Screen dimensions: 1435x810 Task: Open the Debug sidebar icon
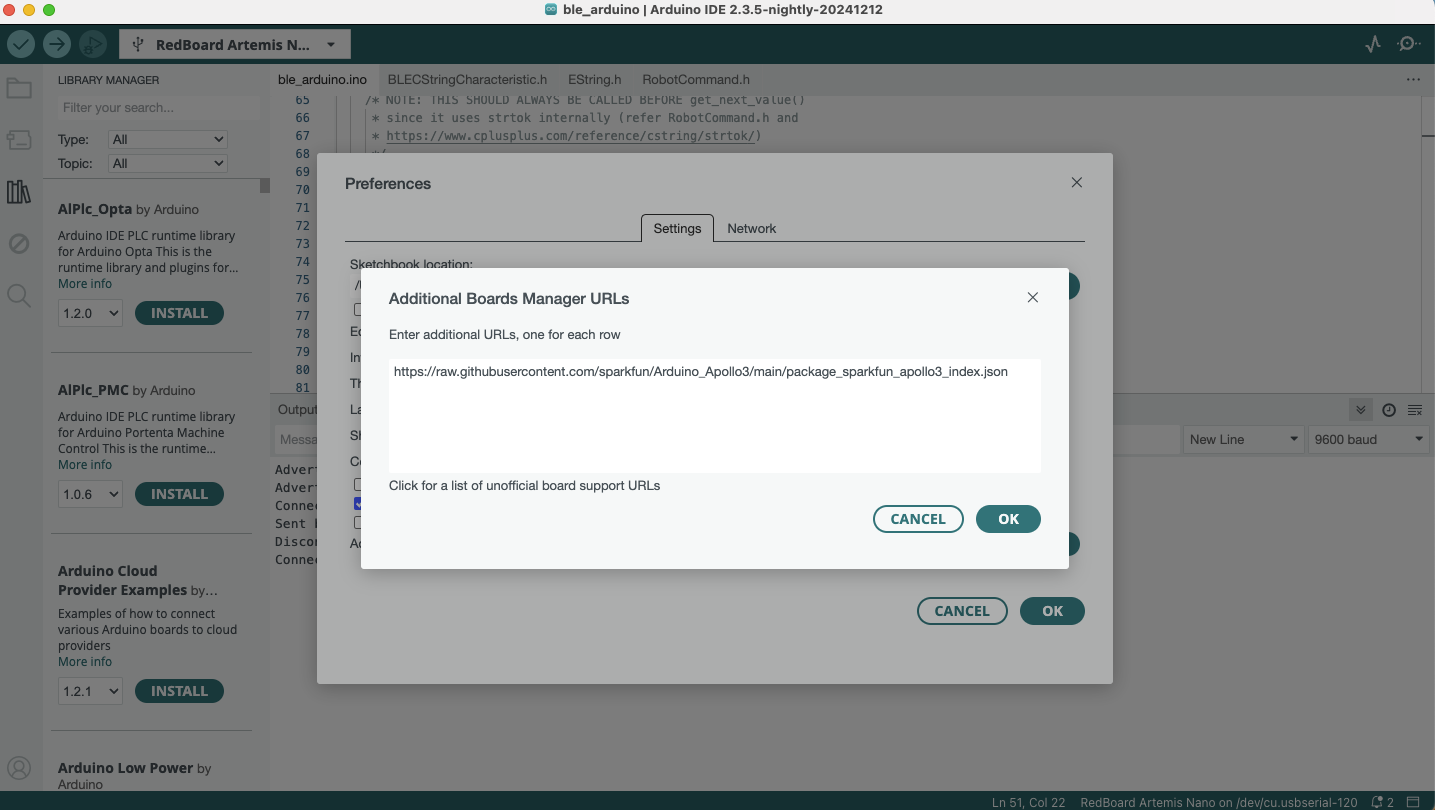tap(19, 243)
